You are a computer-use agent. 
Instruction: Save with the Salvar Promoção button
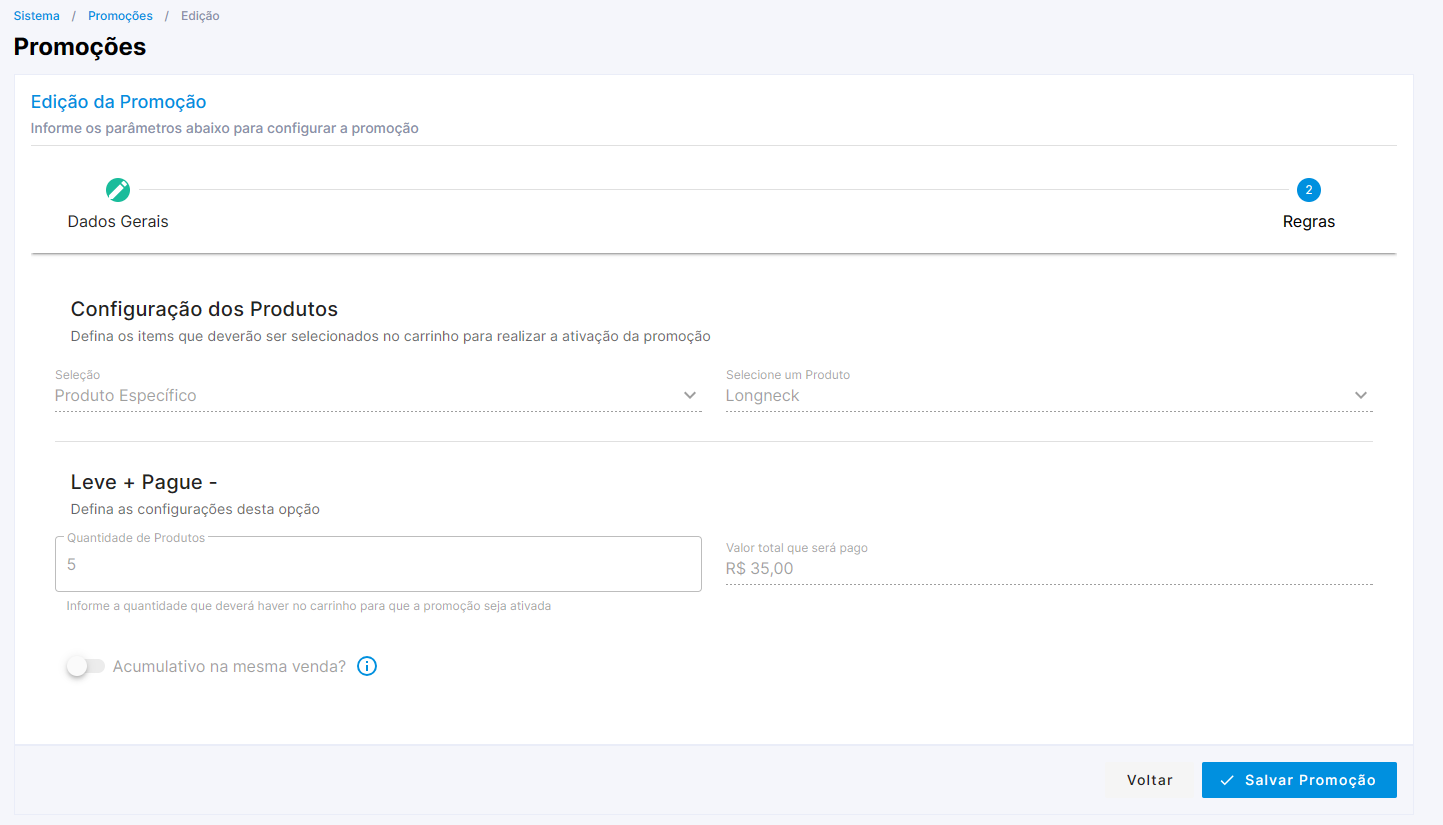1299,780
